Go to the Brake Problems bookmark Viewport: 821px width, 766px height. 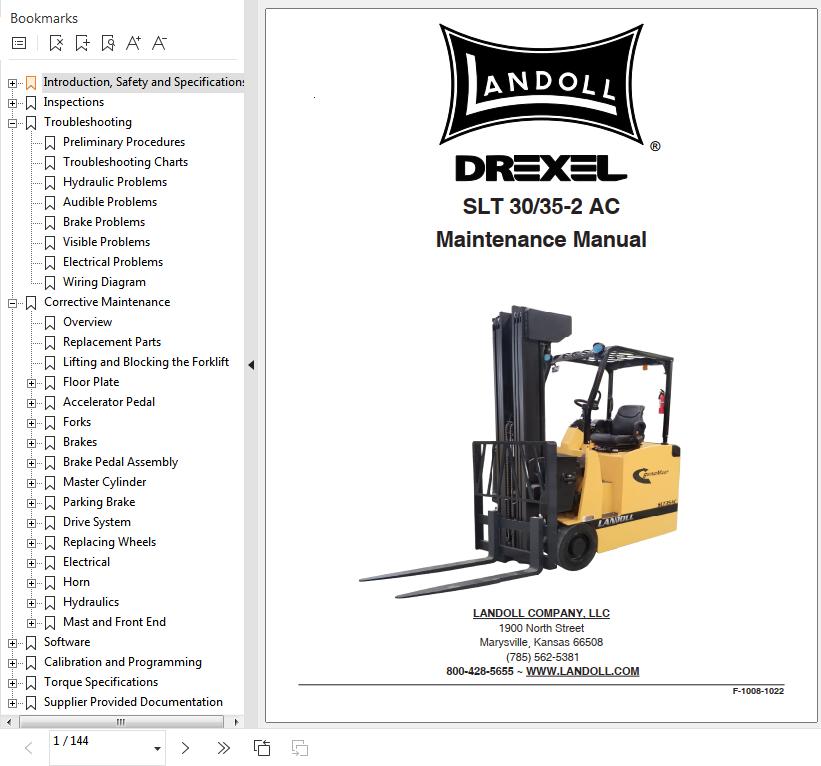104,222
